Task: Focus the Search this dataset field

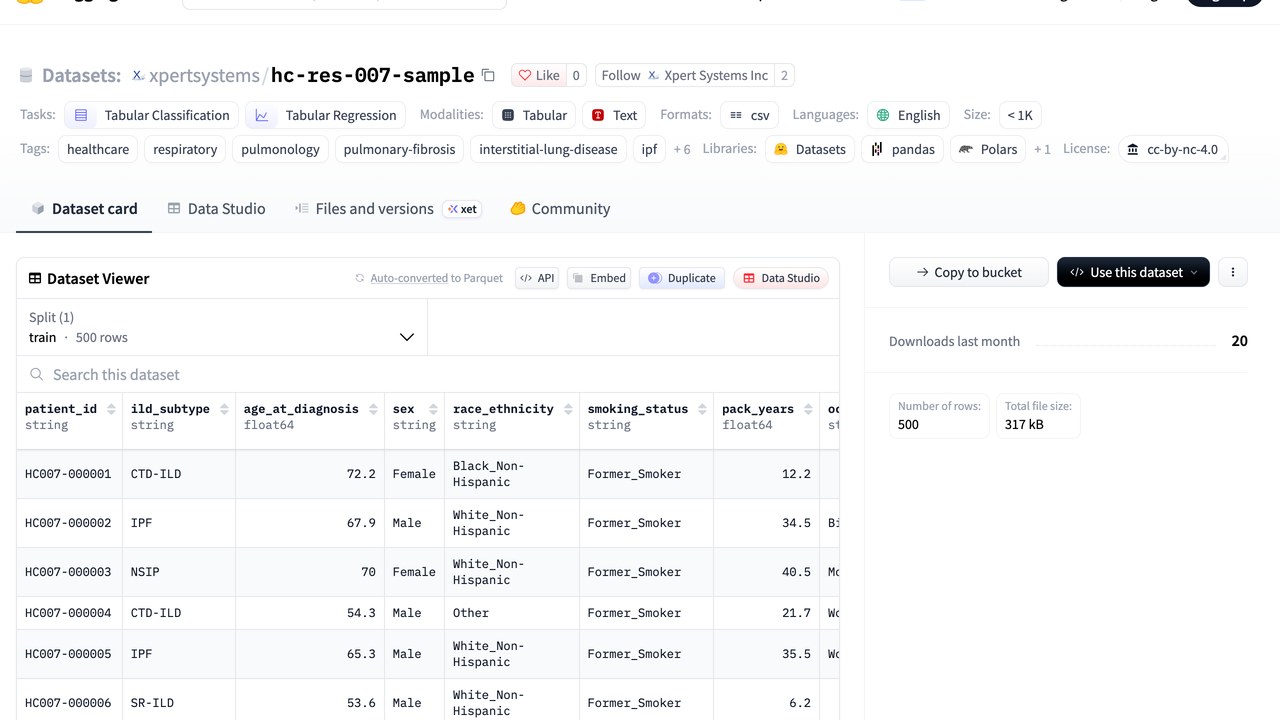Action: pyautogui.click(x=428, y=374)
